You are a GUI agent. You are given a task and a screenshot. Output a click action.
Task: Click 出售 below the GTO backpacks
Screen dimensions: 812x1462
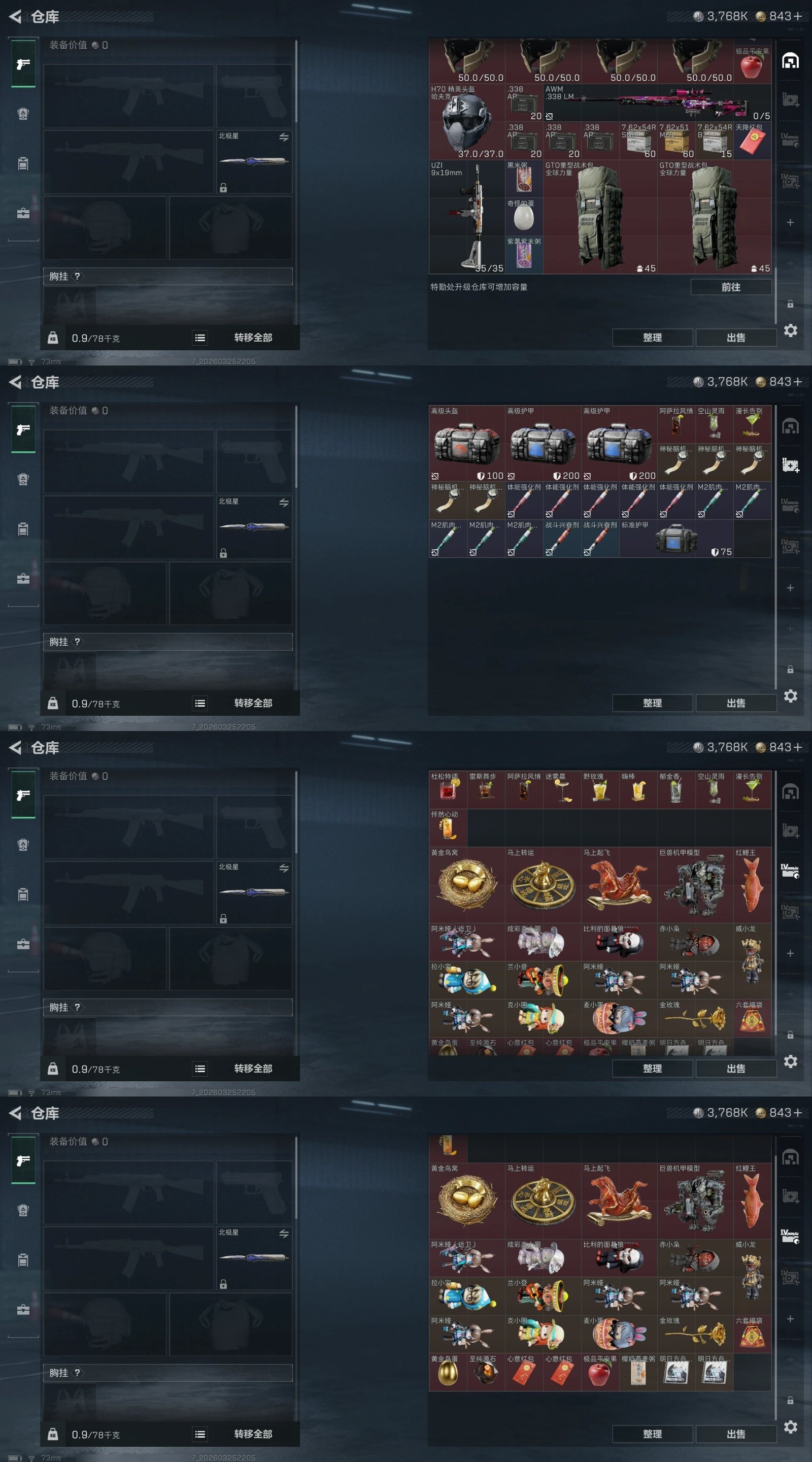(736, 338)
